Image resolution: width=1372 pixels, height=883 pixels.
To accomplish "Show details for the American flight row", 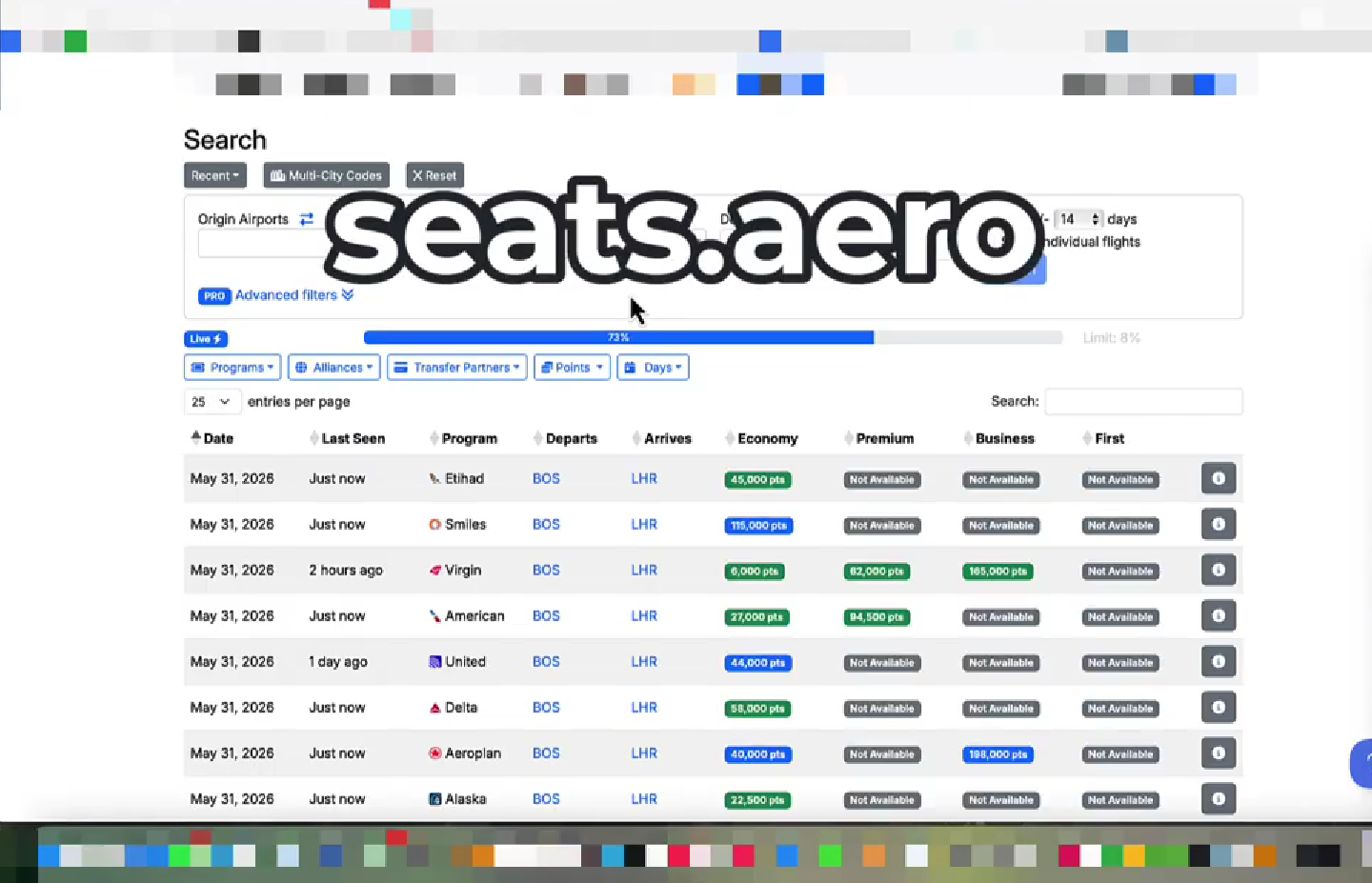I will 1219,615.
